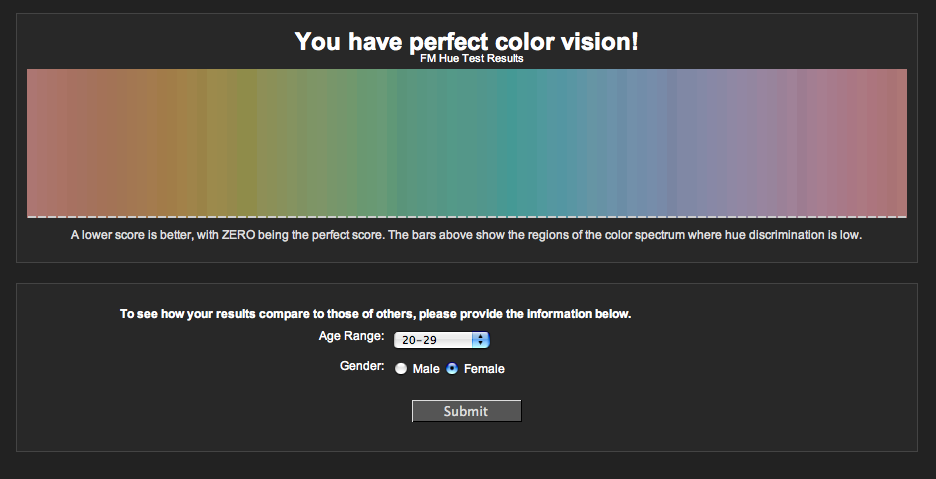Select the Male radio button
This screenshot has height=479, width=936.
pos(401,369)
